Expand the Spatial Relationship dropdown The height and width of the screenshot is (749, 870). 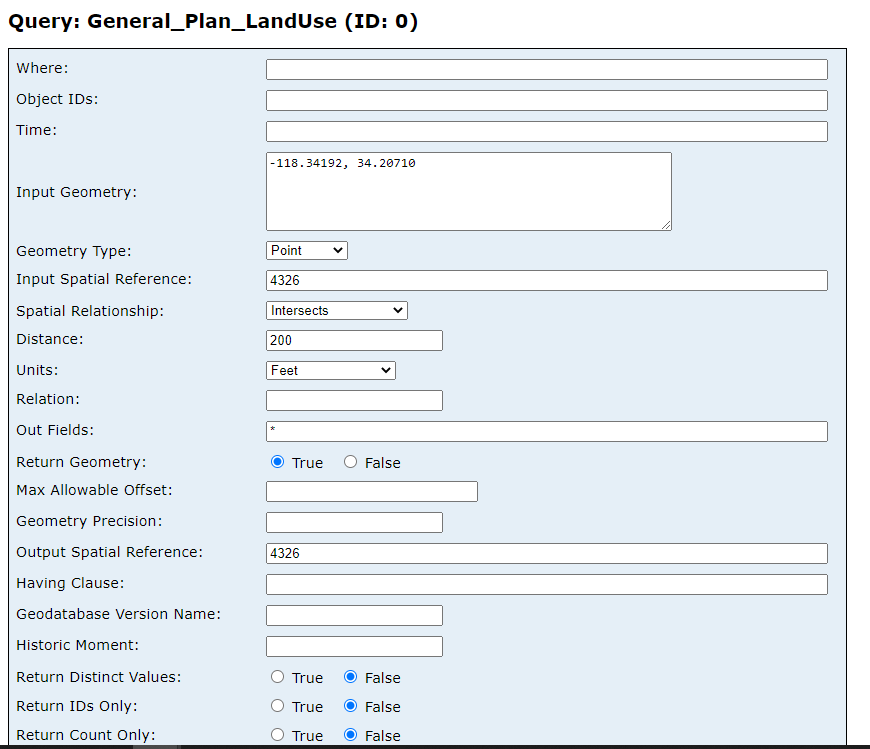coord(337,311)
